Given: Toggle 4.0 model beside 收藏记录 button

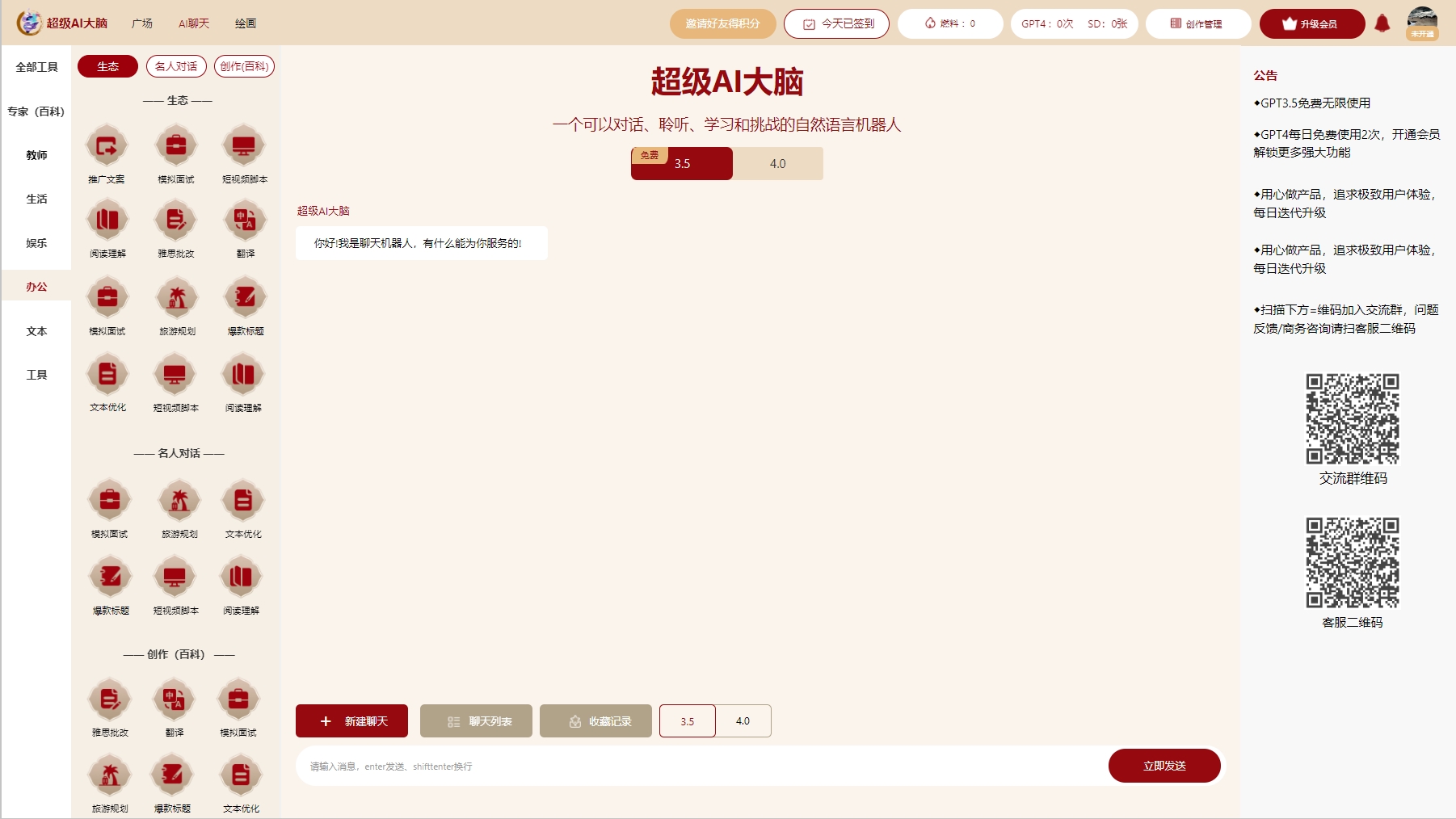Looking at the screenshot, I should tap(743, 721).
